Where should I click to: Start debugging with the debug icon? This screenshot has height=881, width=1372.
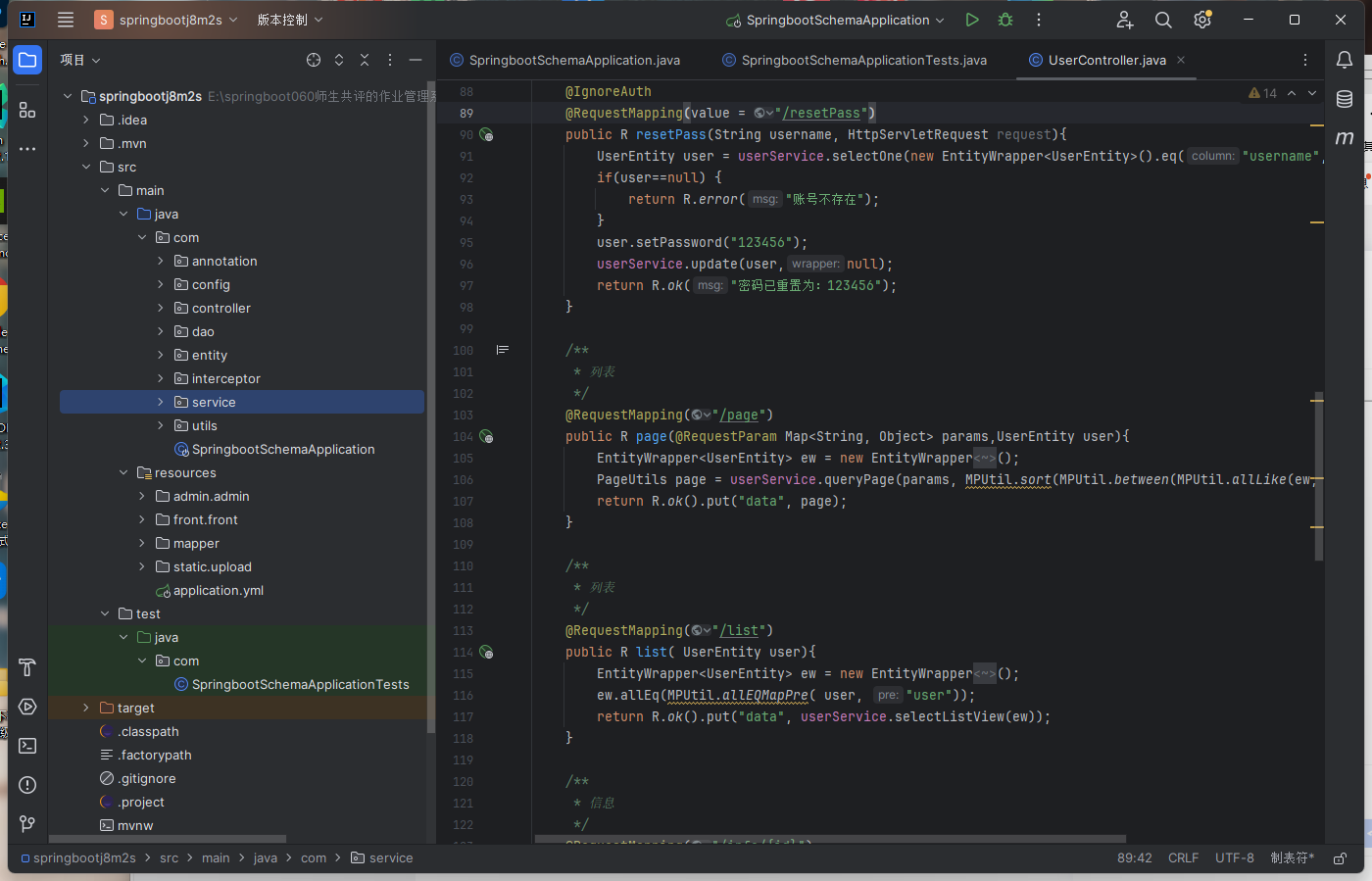1004,19
